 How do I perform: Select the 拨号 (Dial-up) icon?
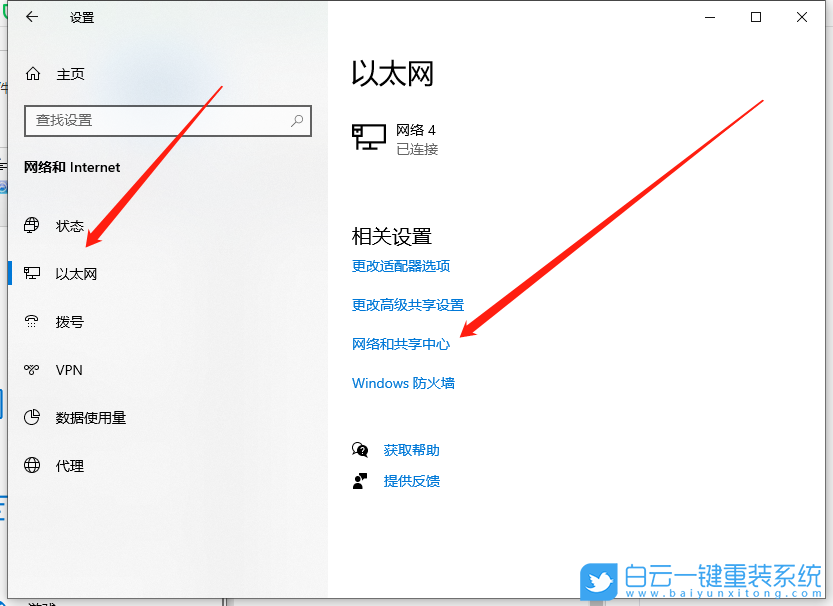pos(32,321)
